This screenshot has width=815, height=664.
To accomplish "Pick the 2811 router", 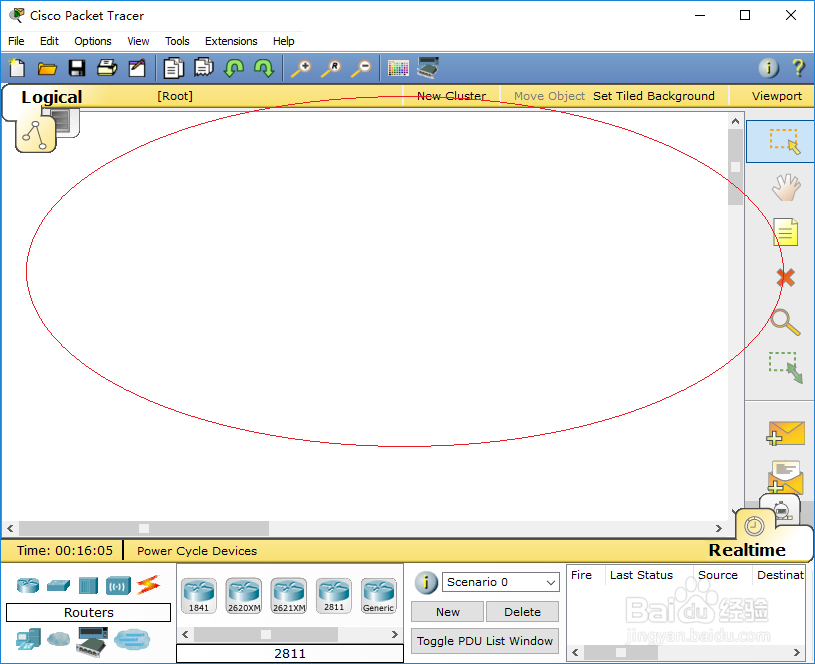I will (334, 595).
